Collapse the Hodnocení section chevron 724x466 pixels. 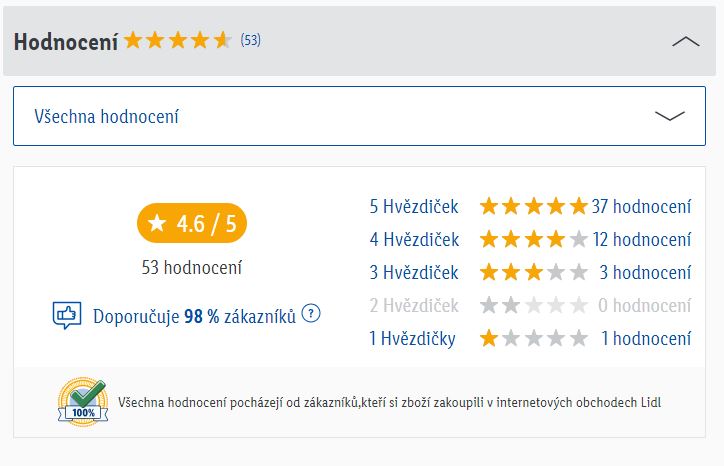coord(686,41)
